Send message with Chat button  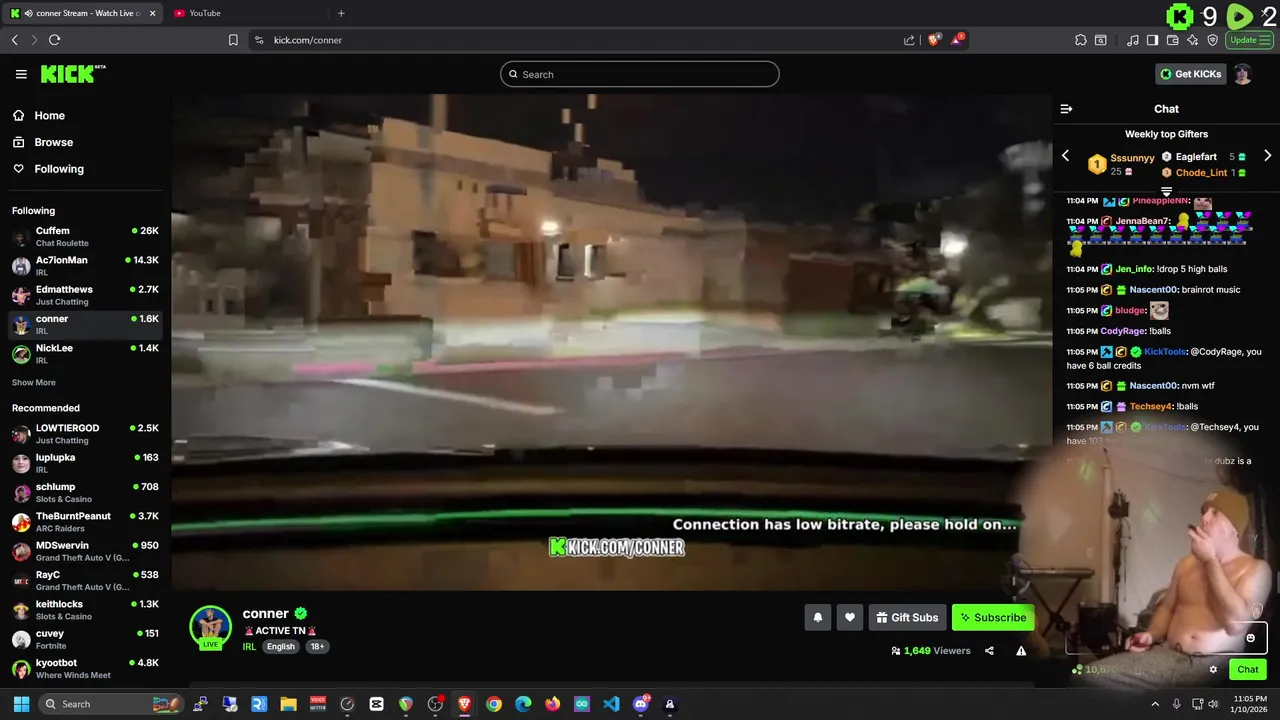(x=1248, y=670)
